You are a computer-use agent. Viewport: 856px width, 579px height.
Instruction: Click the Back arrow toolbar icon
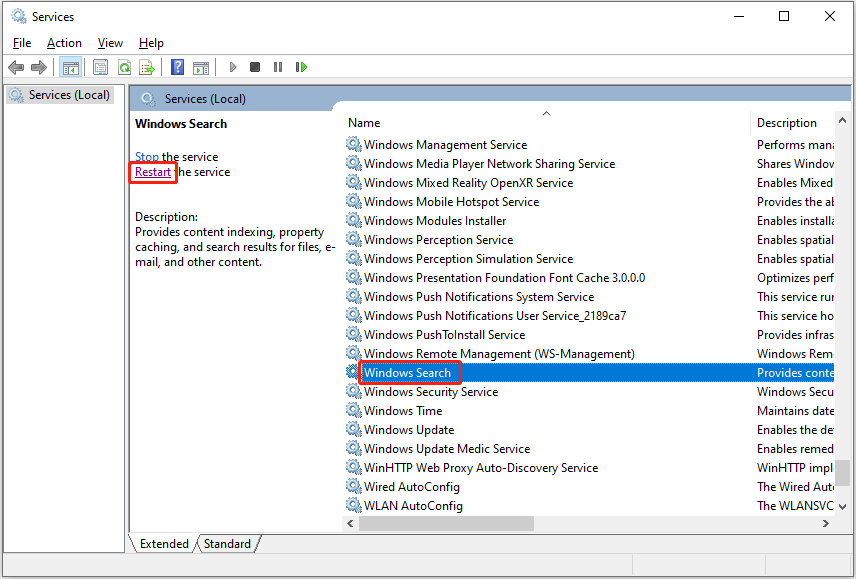click(x=16, y=68)
